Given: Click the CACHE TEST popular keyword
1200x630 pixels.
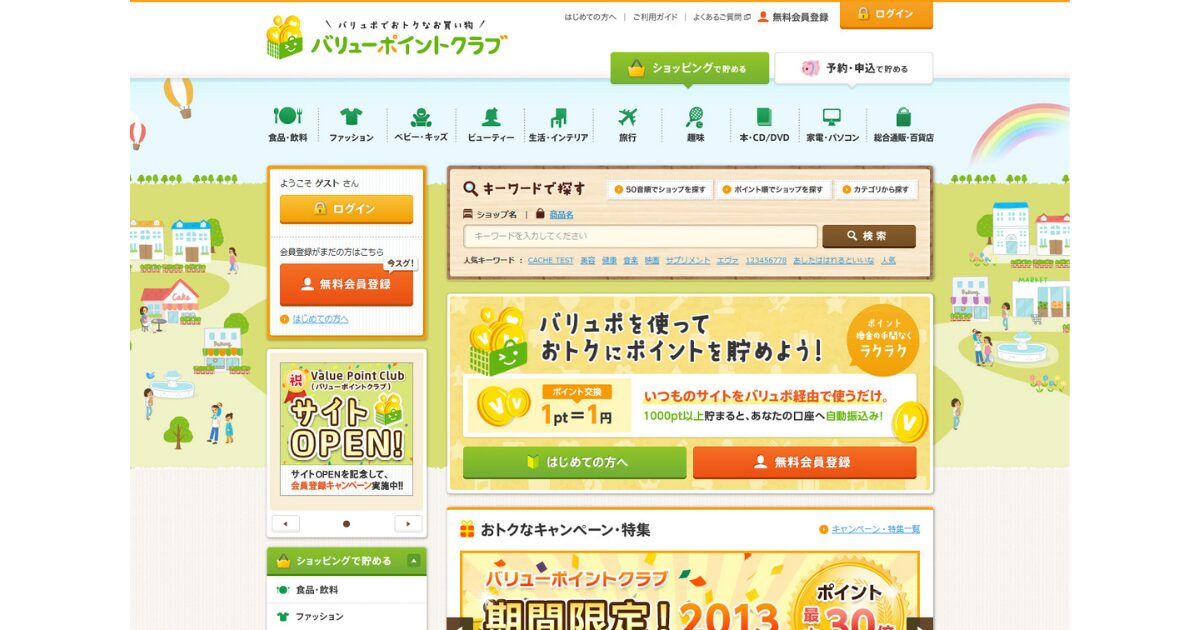Looking at the screenshot, I should [551, 260].
